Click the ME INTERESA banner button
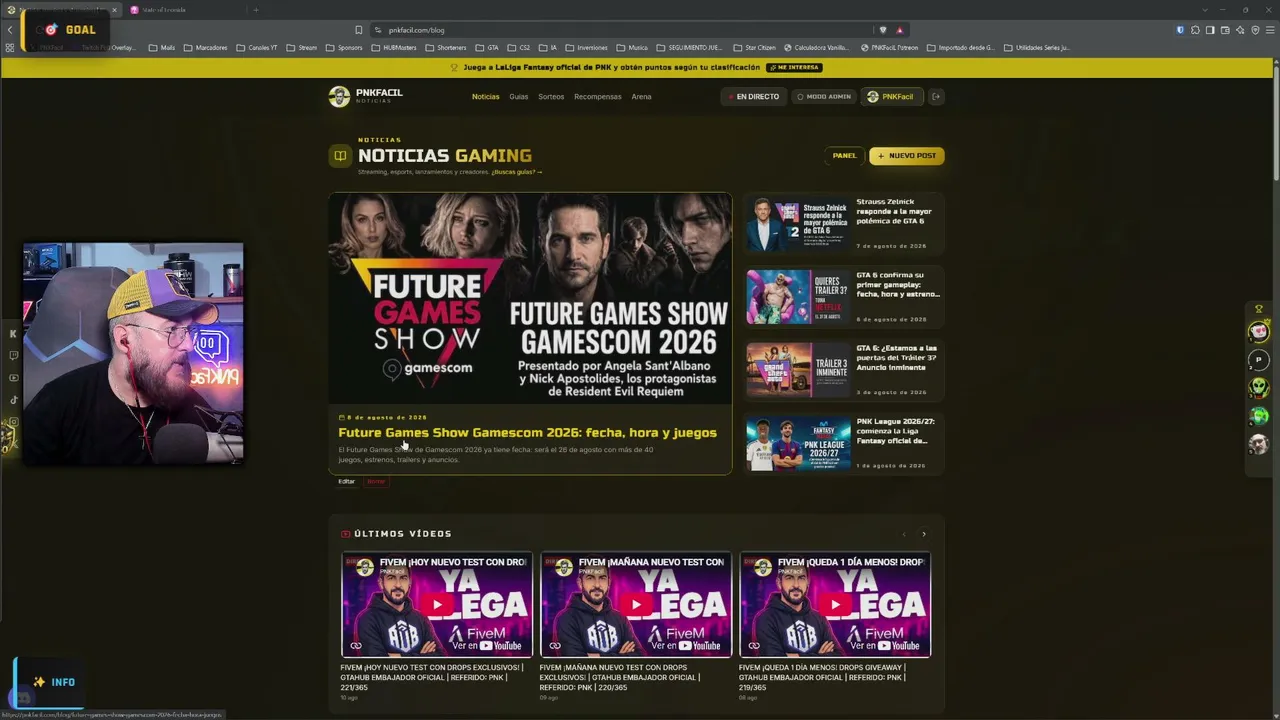Screen dimensions: 1280x720 click(x=794, y=67)
